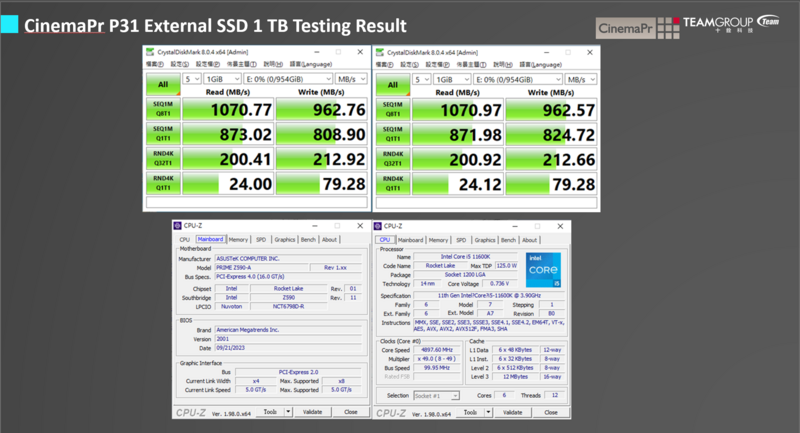Image resolution: width=800 pixels, height=433 pixels.
Task: Click the 1070.77 read result bar
Action: [228, 109]
